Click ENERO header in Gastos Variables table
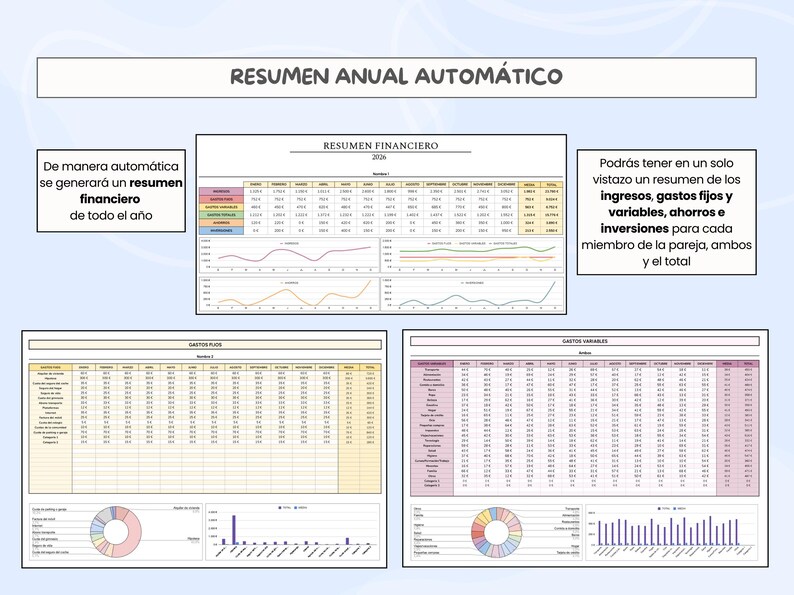Image resolution: width=794 pixels, height=595 pixels. pos(465,364)
